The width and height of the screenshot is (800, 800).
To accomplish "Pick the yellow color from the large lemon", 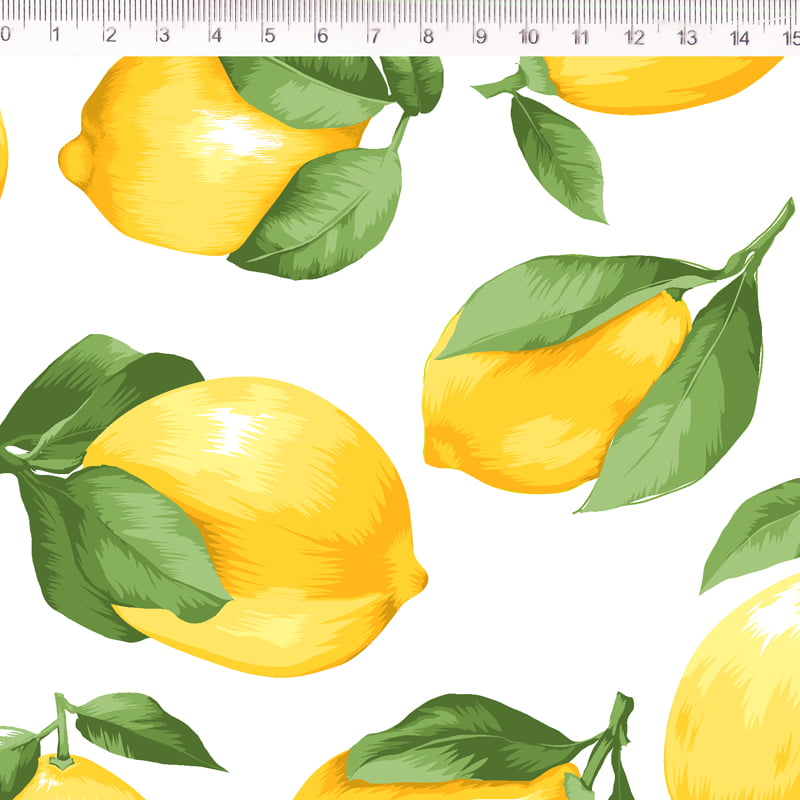I will 330,560.
